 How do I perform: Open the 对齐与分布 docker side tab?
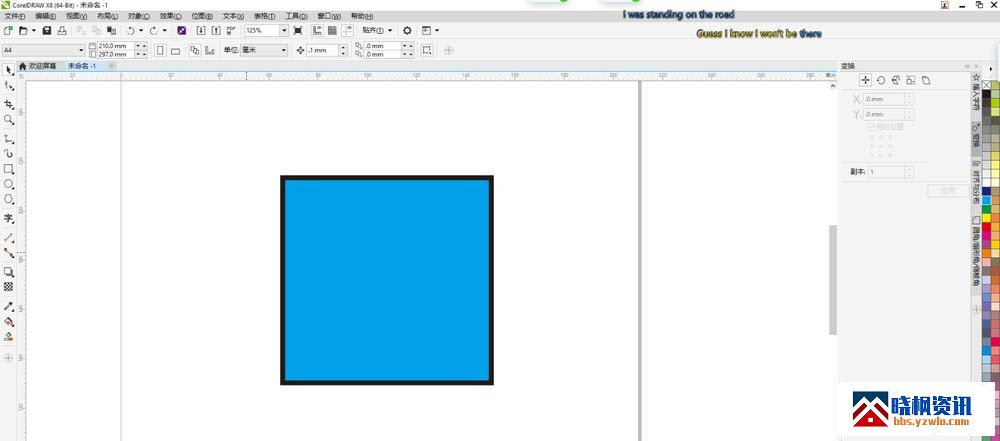[976, 182]
